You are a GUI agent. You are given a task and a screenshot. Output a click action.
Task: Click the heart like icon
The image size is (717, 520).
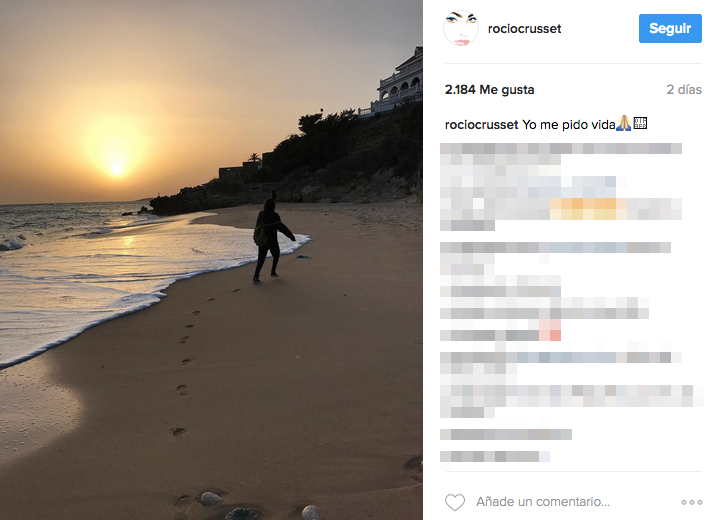click(x=455, y=502)
